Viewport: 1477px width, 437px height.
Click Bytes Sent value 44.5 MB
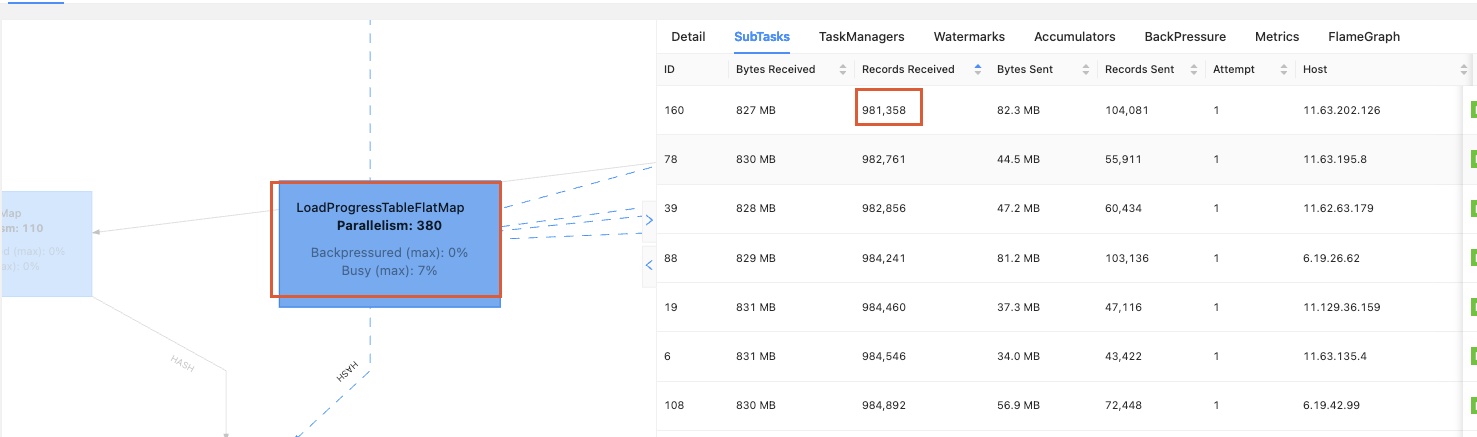pos(1018,159)
